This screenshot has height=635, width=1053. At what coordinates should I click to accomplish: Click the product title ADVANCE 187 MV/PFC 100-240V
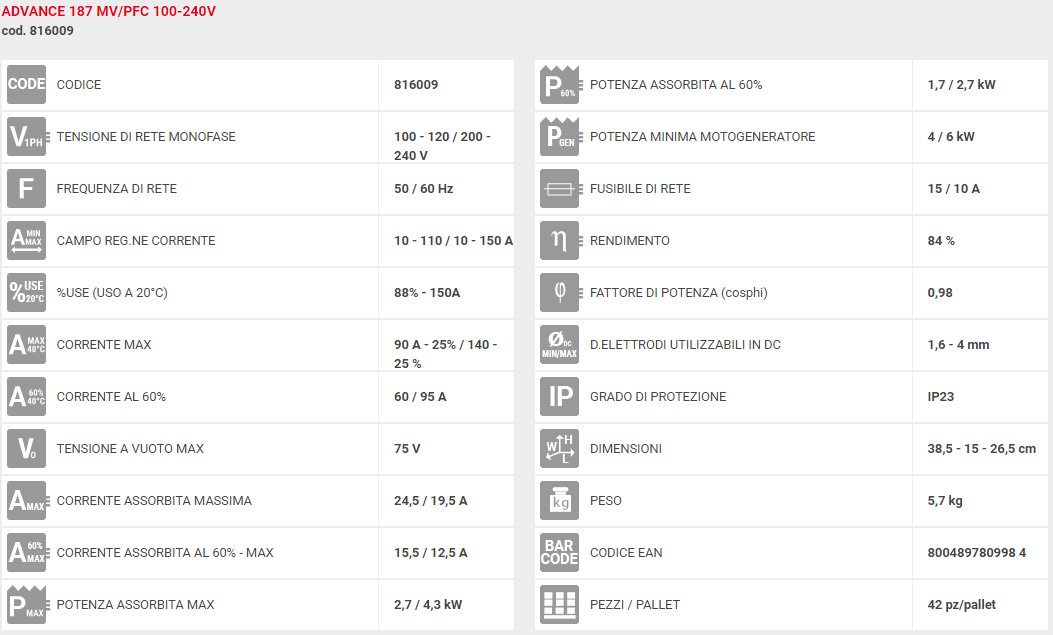pyautogui.click(x=109, y=11)
